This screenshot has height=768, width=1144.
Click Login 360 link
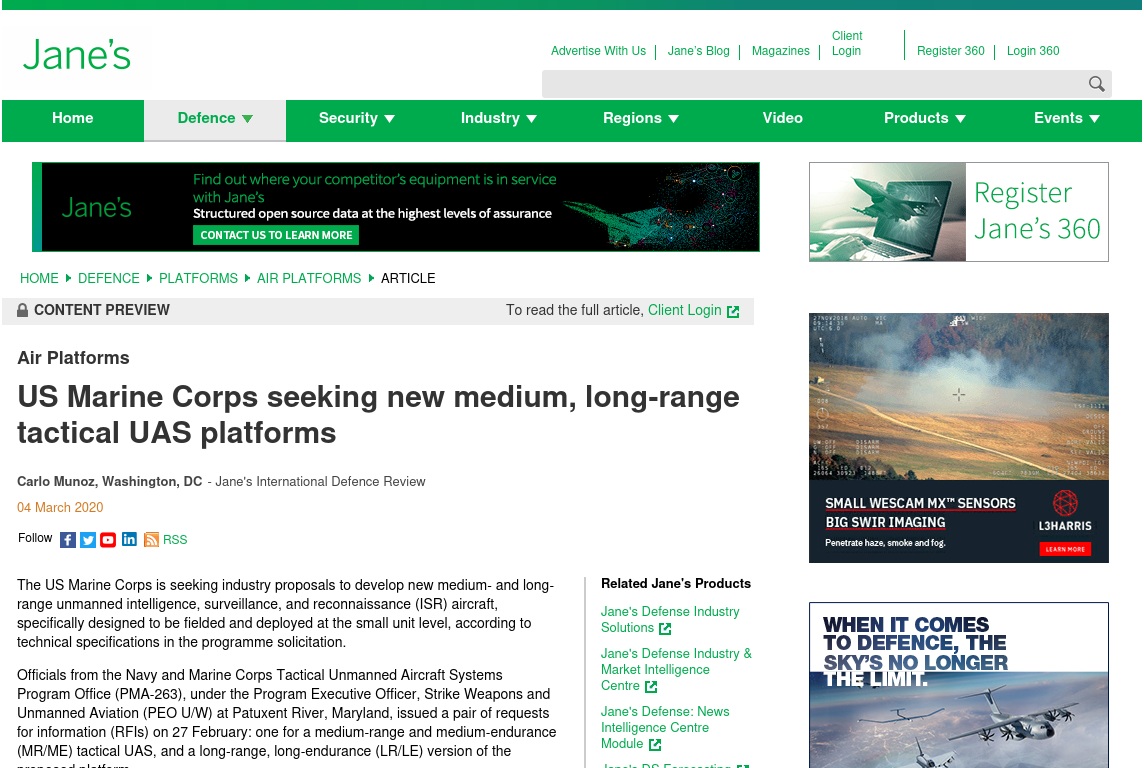[1033, 51]
